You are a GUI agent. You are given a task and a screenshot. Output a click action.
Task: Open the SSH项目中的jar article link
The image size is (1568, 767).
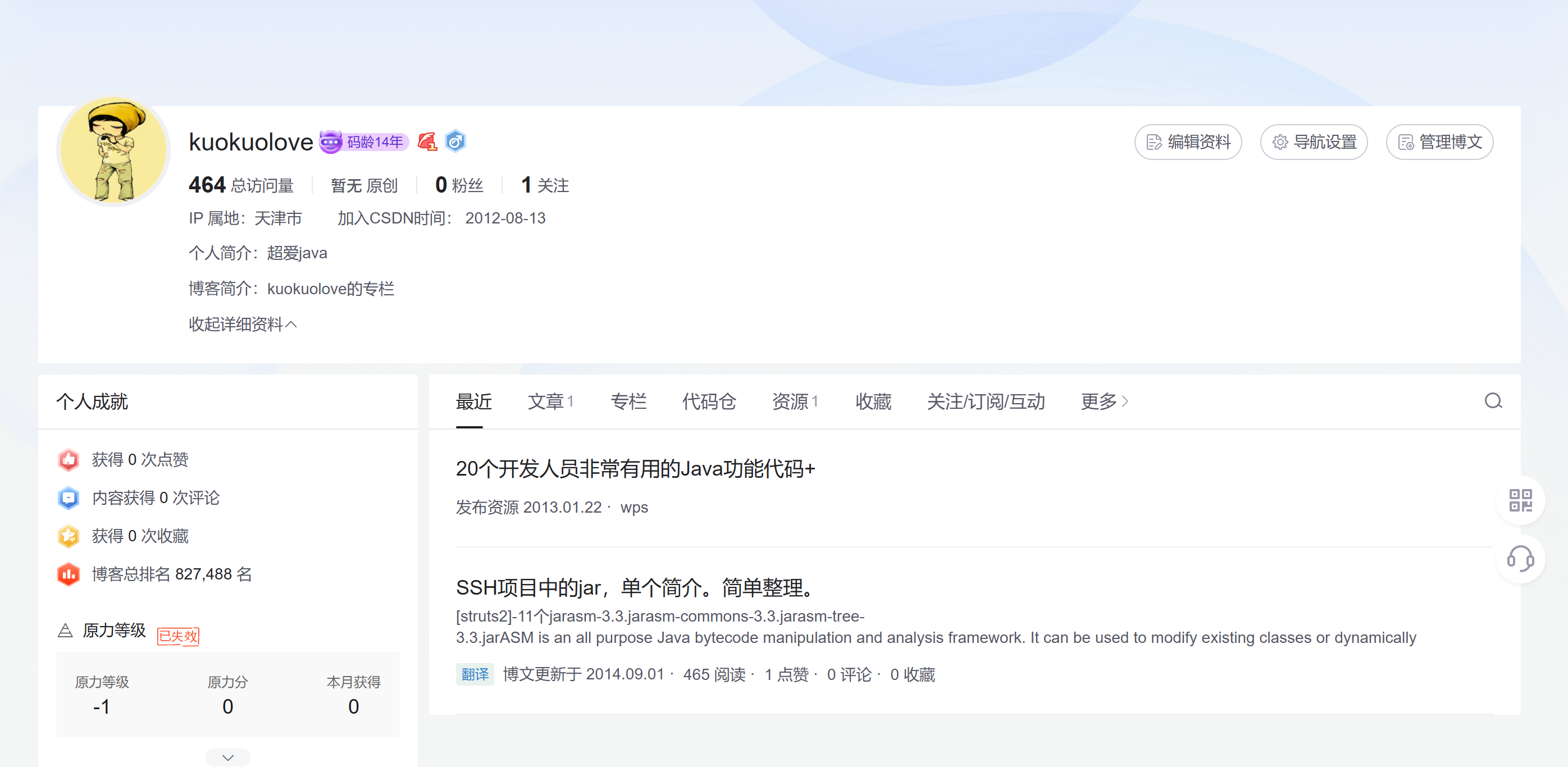pos(635,587)
